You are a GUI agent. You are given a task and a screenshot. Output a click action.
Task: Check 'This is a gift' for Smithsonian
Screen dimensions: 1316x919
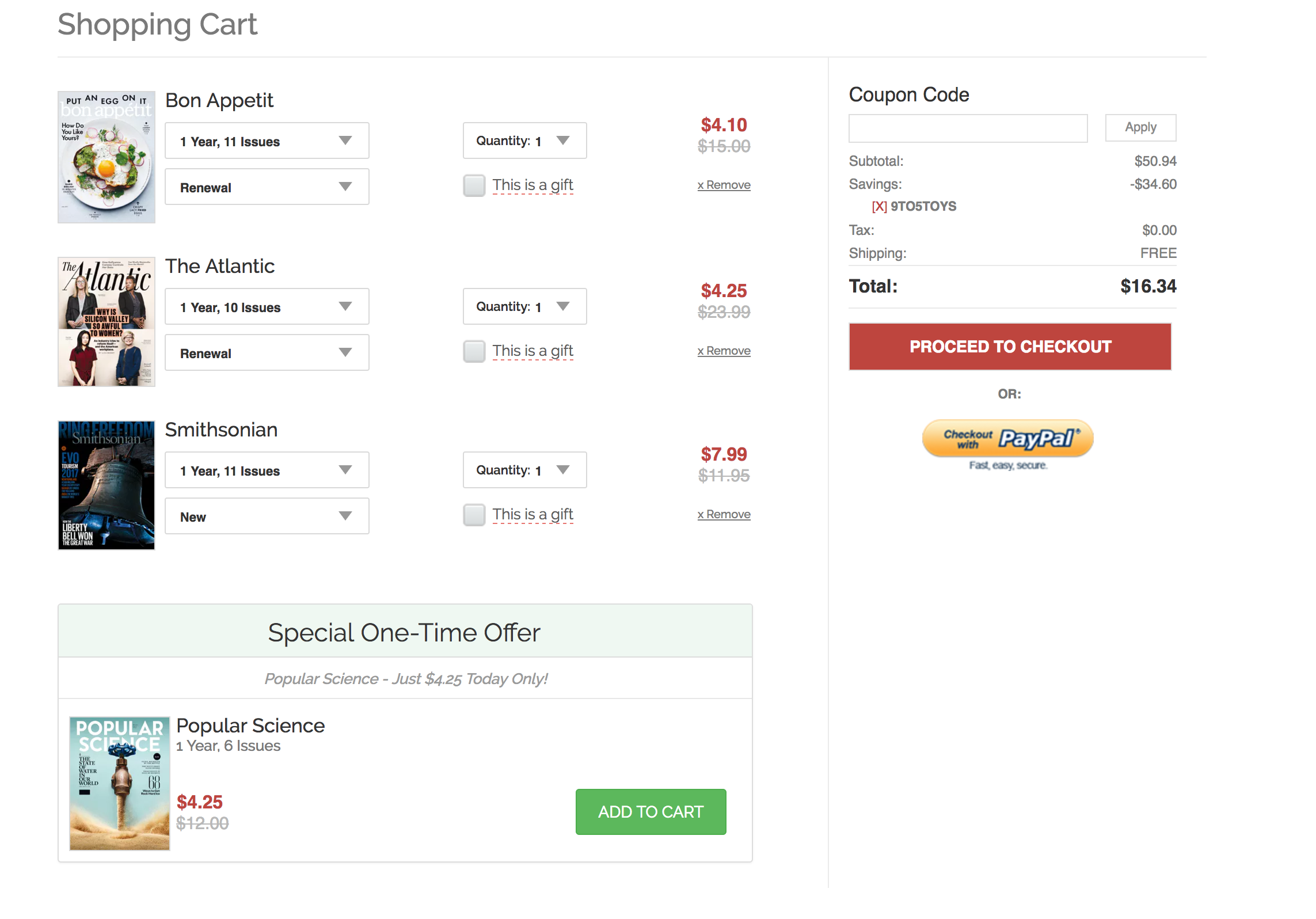[x=474, y=515]
